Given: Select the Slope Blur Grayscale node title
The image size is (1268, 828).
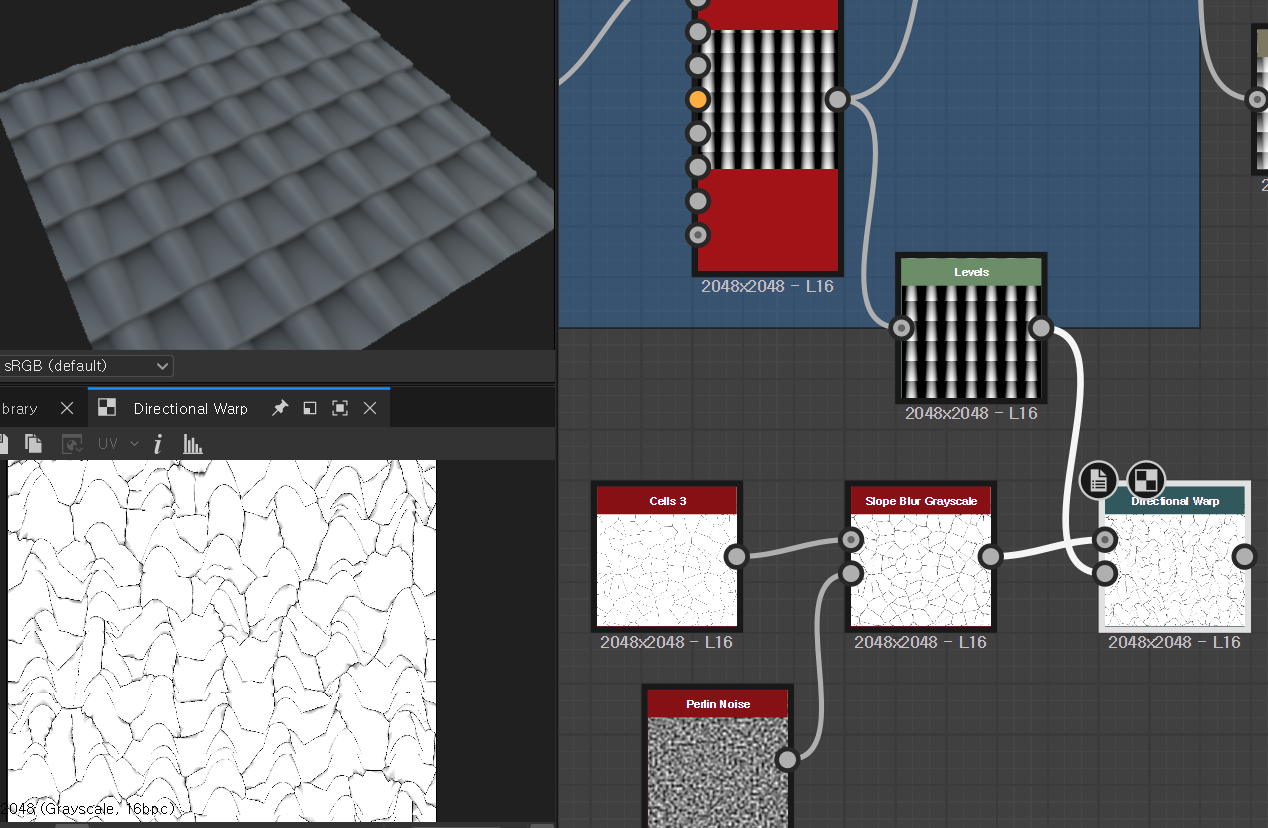Looking at the screenshot, I should (x=921, y=501).
